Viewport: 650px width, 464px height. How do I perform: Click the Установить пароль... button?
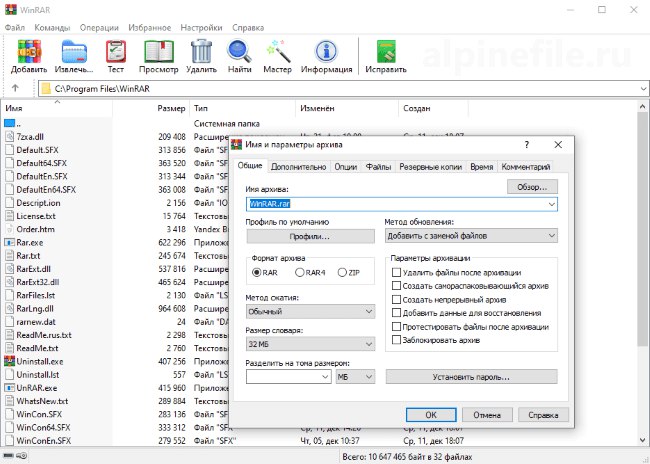click(x=471, y=377)
